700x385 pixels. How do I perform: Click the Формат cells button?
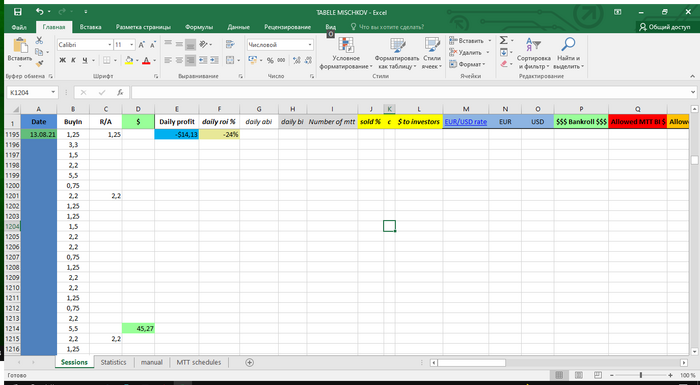467,64
